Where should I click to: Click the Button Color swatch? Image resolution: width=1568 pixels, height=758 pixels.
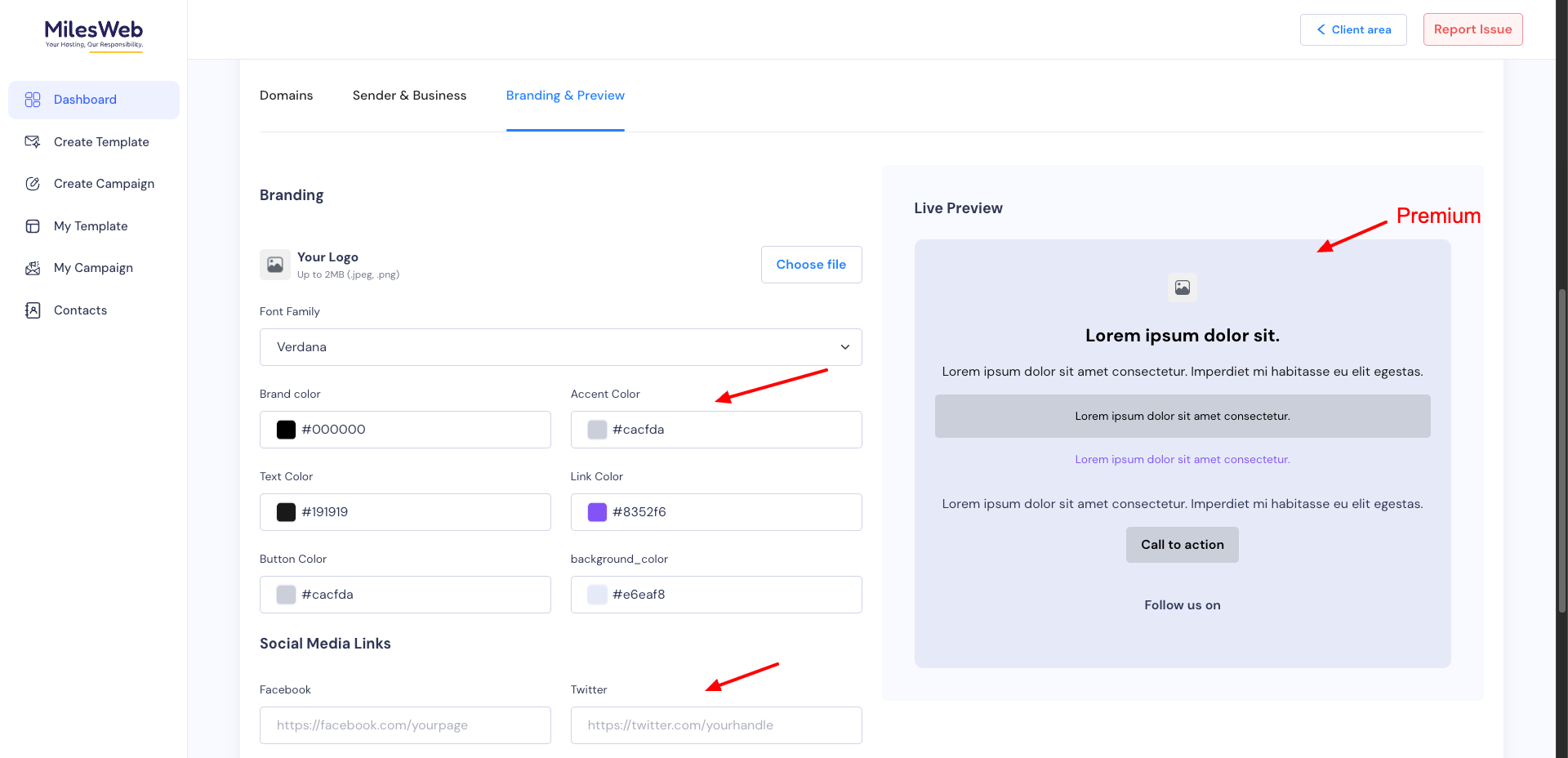(286, 595)
